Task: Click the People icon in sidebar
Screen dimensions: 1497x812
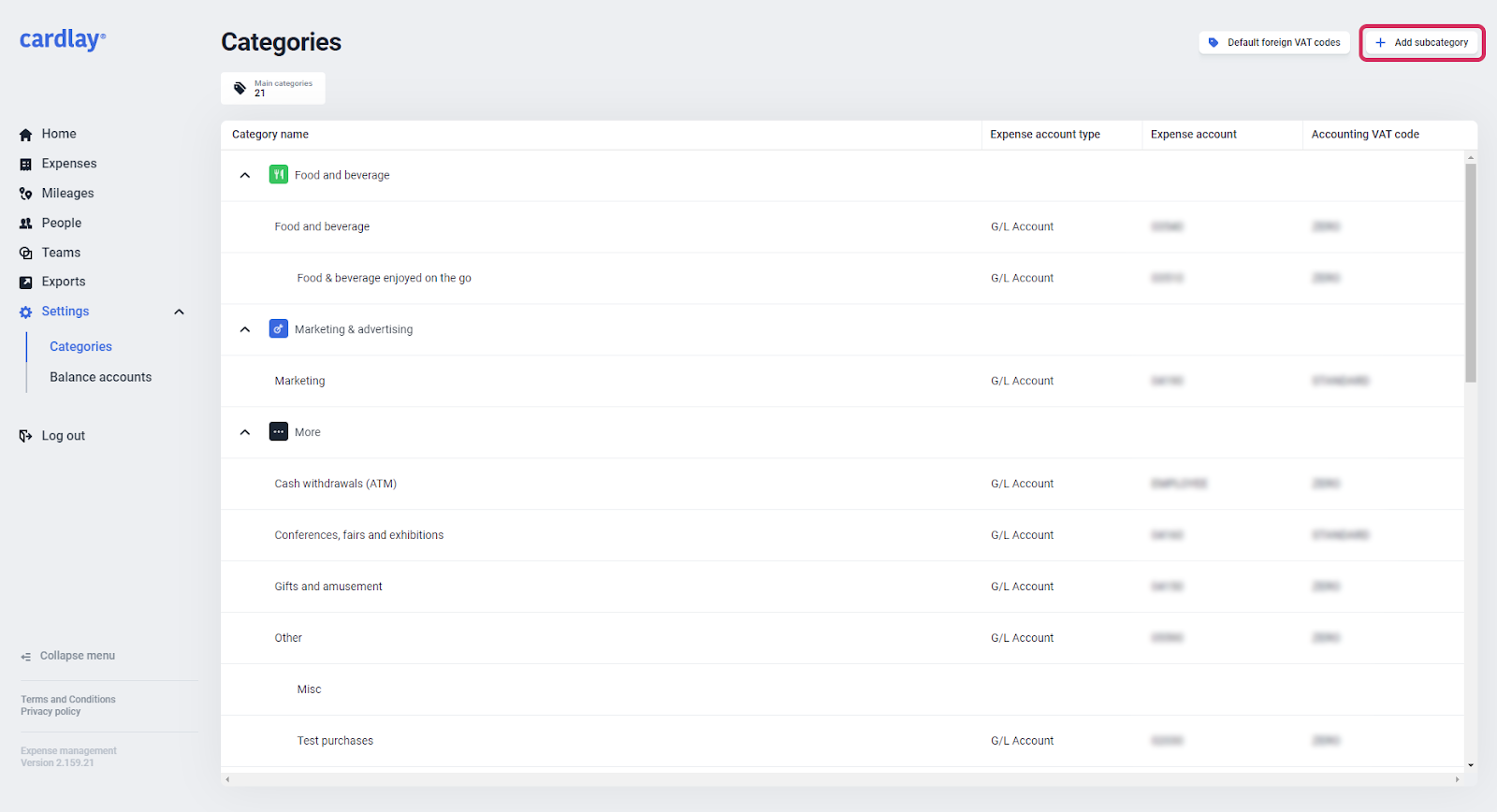Action: pyautogui.click(x=26, y=224)
